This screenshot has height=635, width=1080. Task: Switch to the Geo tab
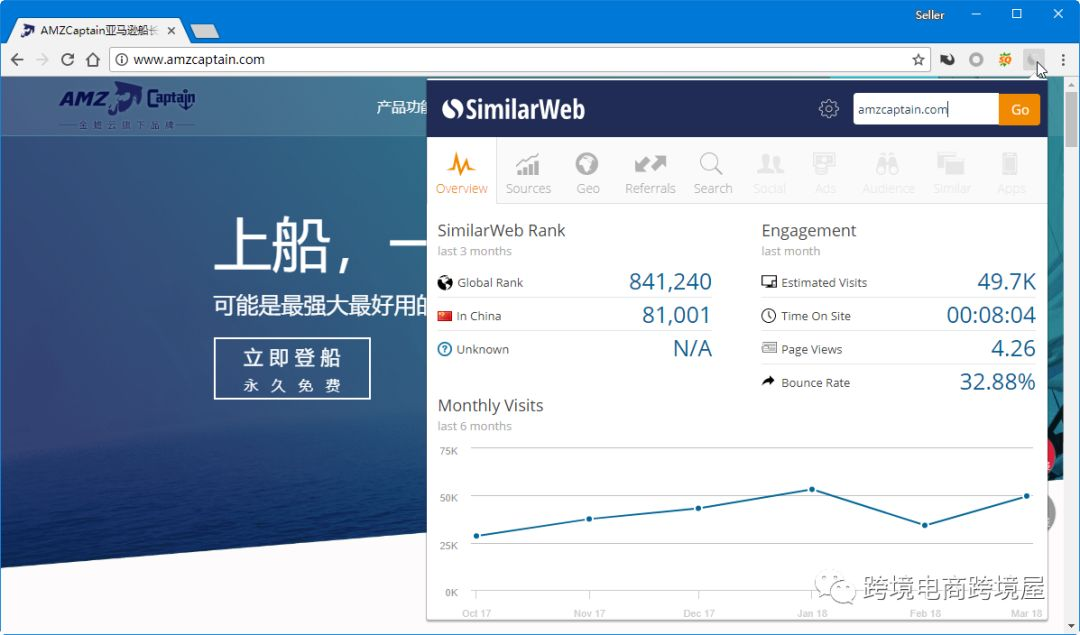pos(588,174)
